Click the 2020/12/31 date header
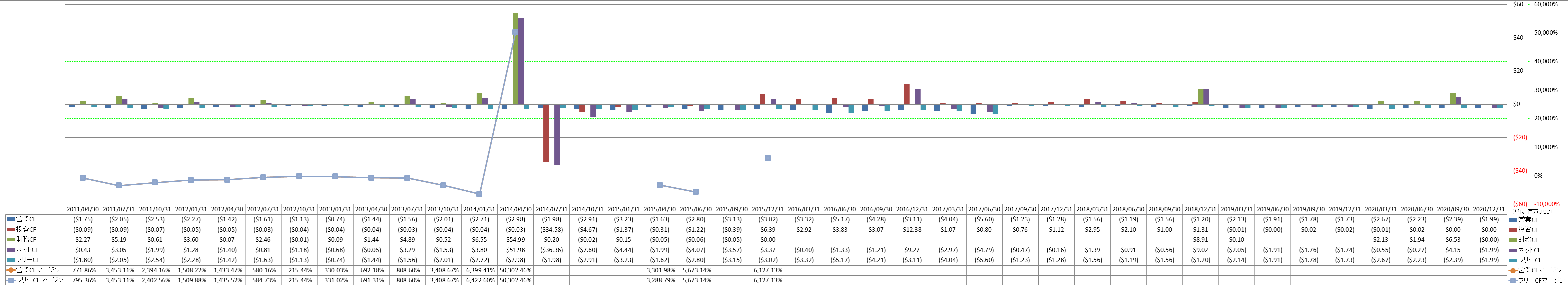Image resolution: width=1568 pixels, height=286 pixels. 1489,209
